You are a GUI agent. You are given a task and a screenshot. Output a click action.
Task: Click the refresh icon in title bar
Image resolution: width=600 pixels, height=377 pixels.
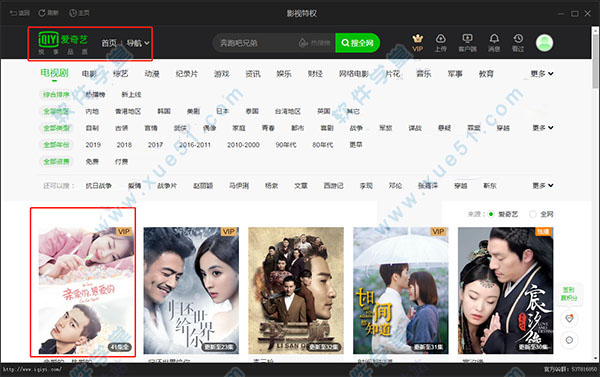coord(42,13)
